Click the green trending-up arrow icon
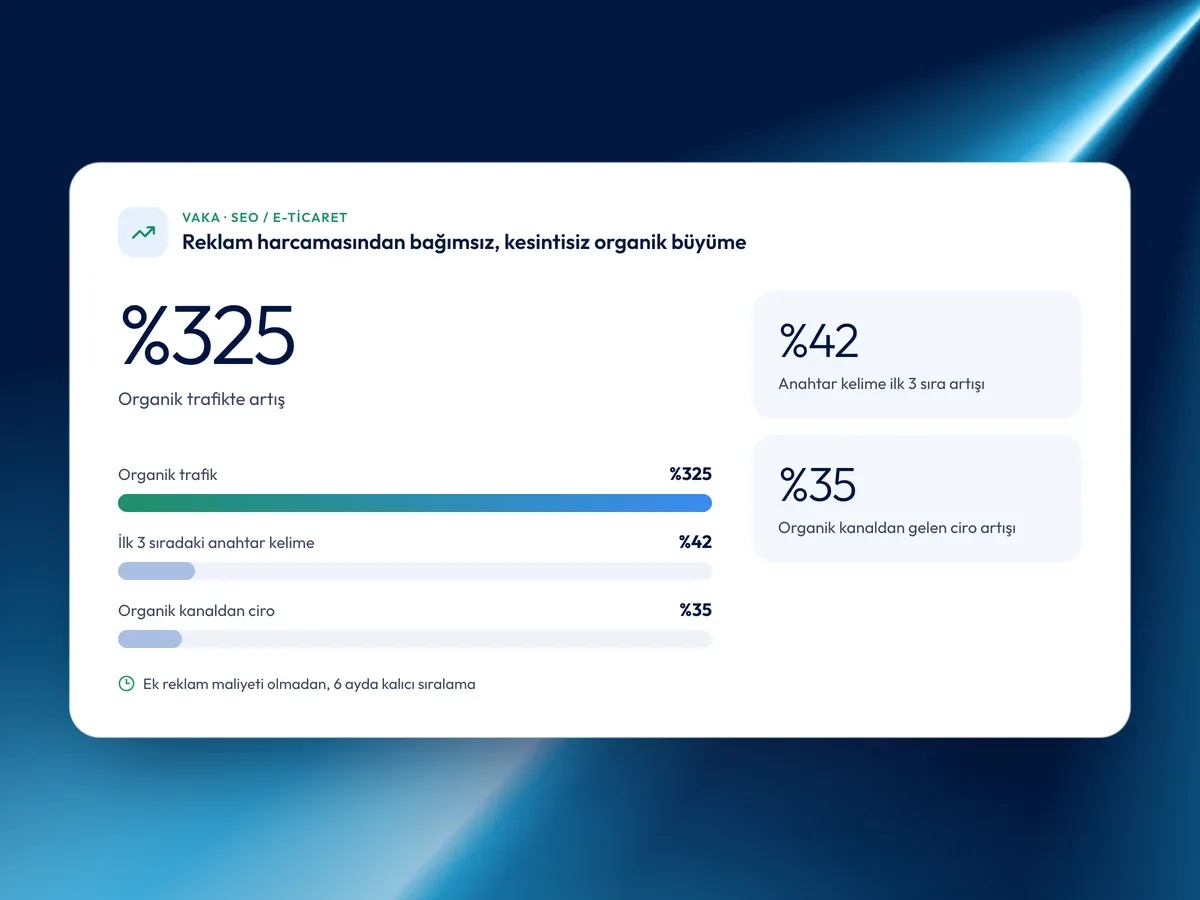 [143, 232]
